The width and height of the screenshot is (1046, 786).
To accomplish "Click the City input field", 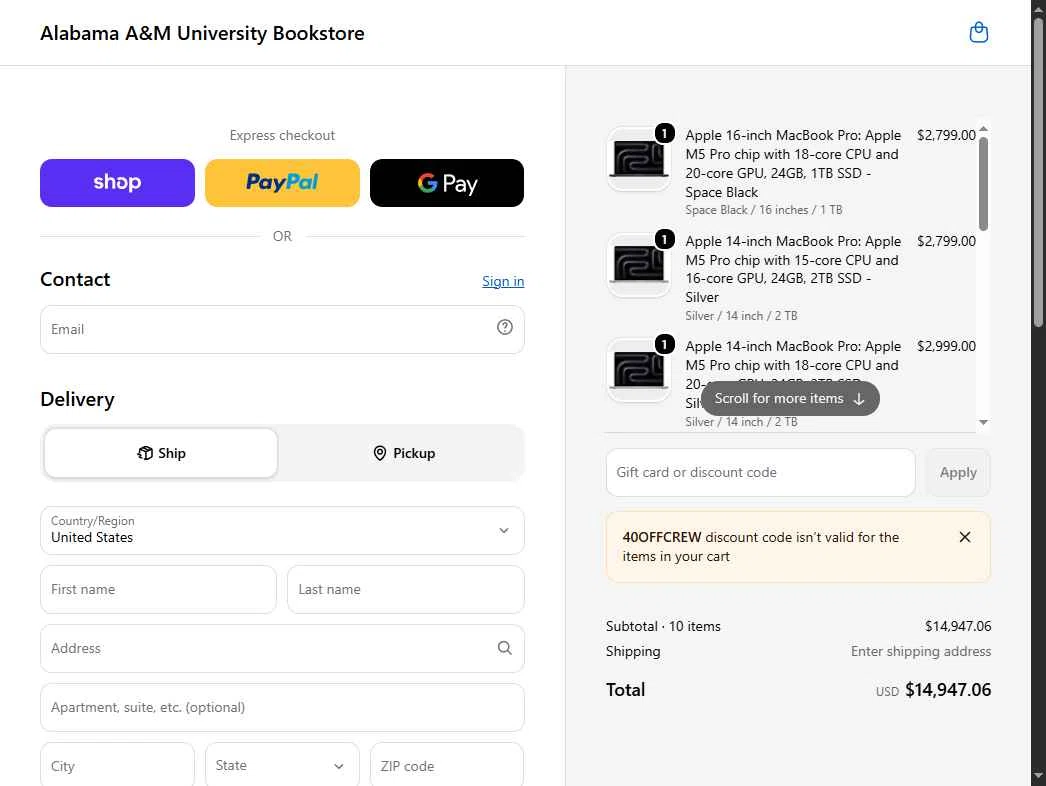I will point(117,765).
